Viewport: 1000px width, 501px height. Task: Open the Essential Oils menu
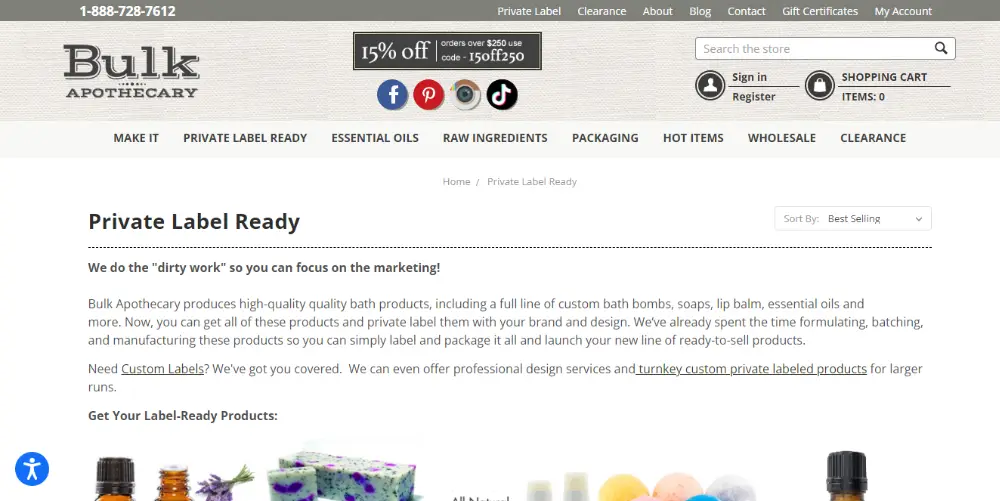click(x=375, y=138)
